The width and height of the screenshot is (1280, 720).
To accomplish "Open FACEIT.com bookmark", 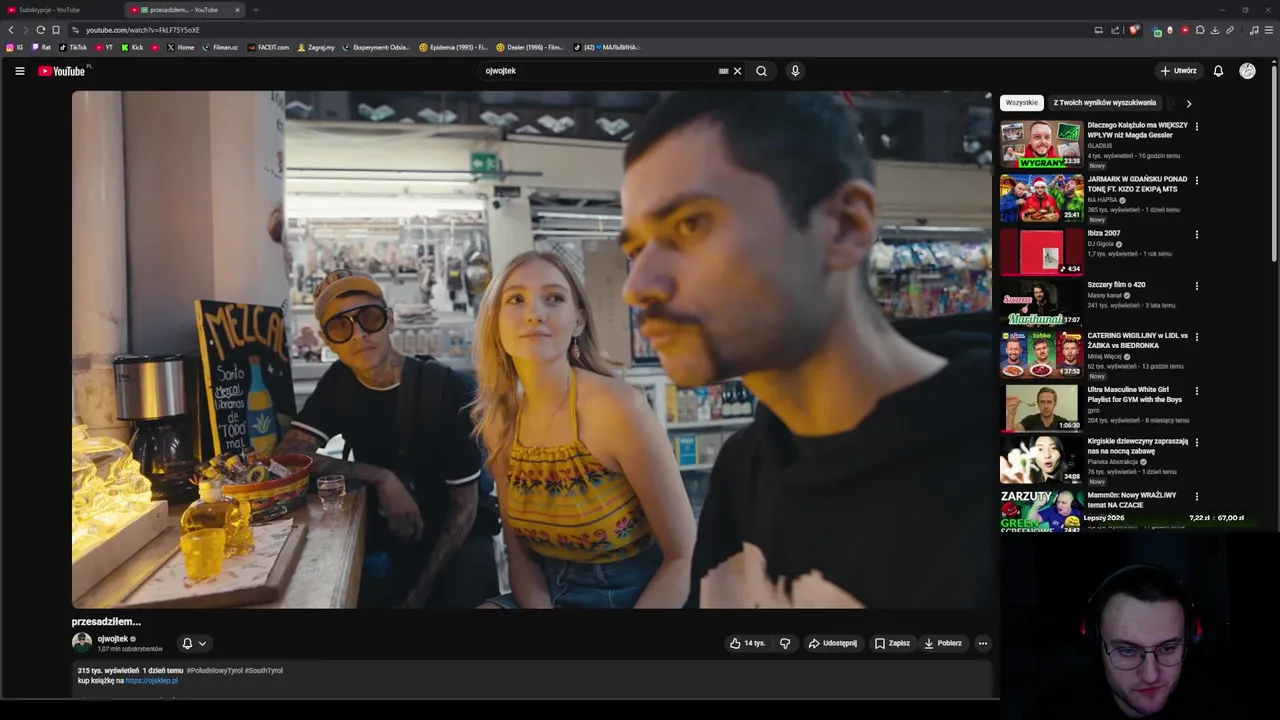I will (268, 47).
